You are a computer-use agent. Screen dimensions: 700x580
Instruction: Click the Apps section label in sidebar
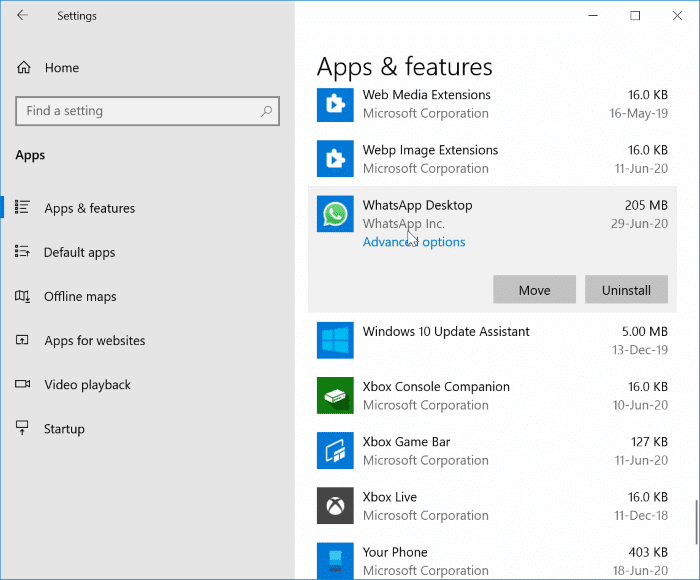click(30, 155)
